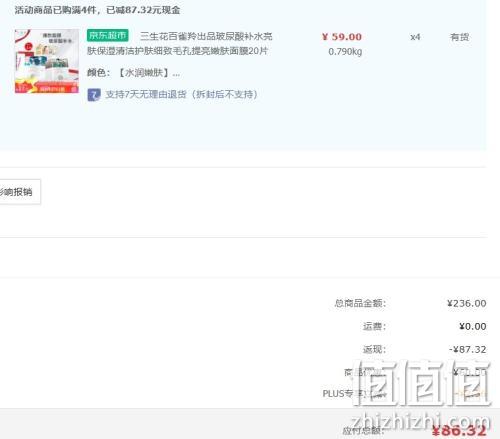
Task: Click the PLUS专享 discount row
Action: 404,394
